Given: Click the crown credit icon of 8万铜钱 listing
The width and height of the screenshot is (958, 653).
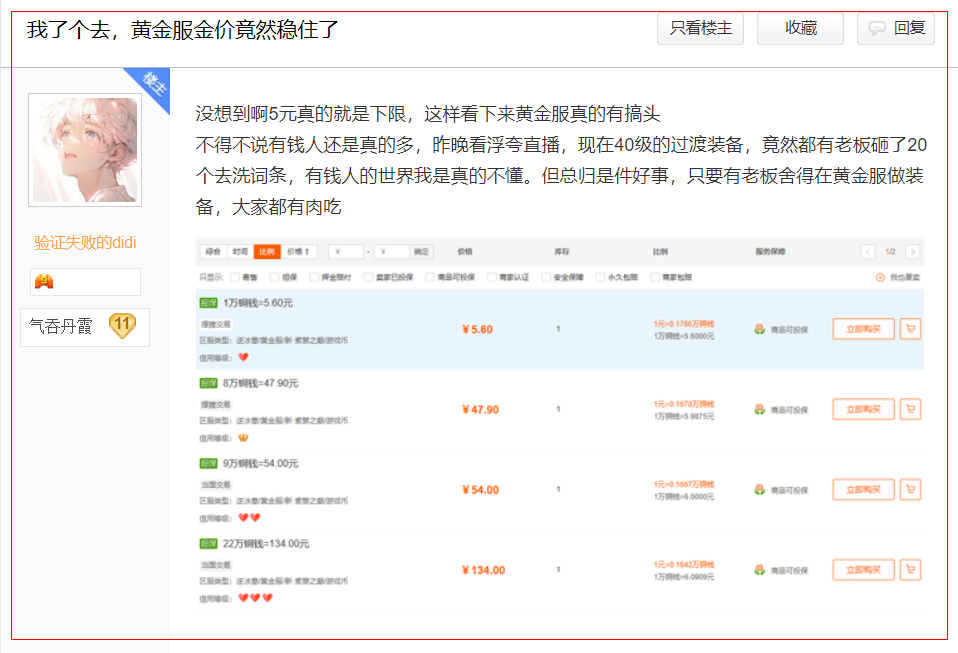Looking at the screenshot, I should (243, 438).
